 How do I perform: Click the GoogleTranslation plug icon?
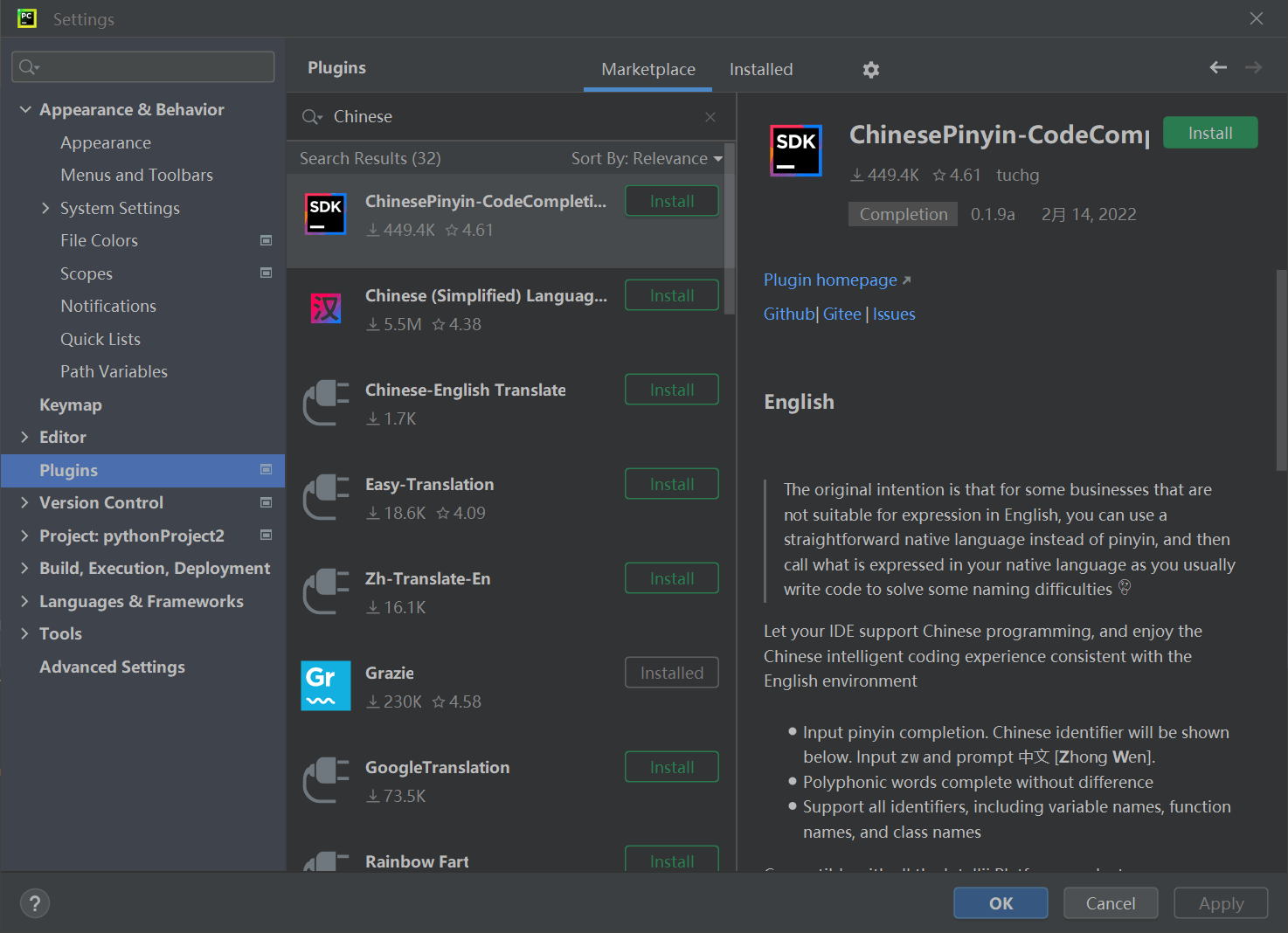(x=326, y=780)
